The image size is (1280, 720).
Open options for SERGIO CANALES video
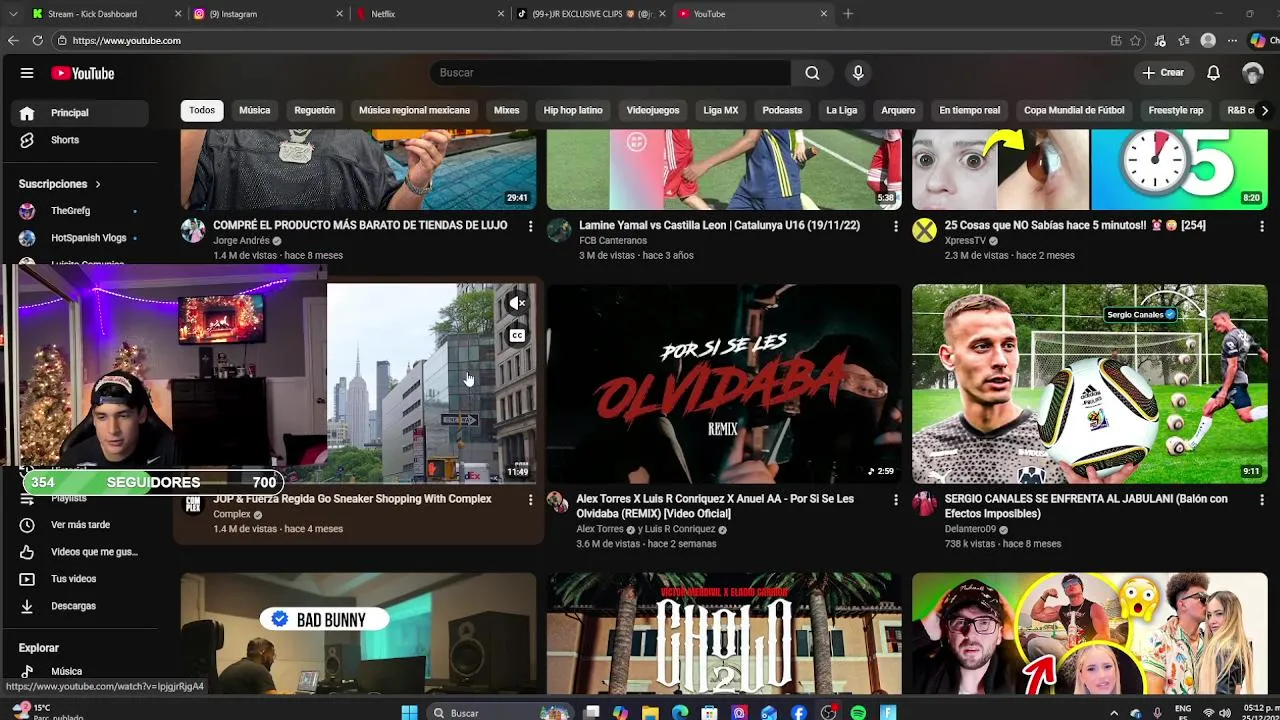tap(1261, 500)
